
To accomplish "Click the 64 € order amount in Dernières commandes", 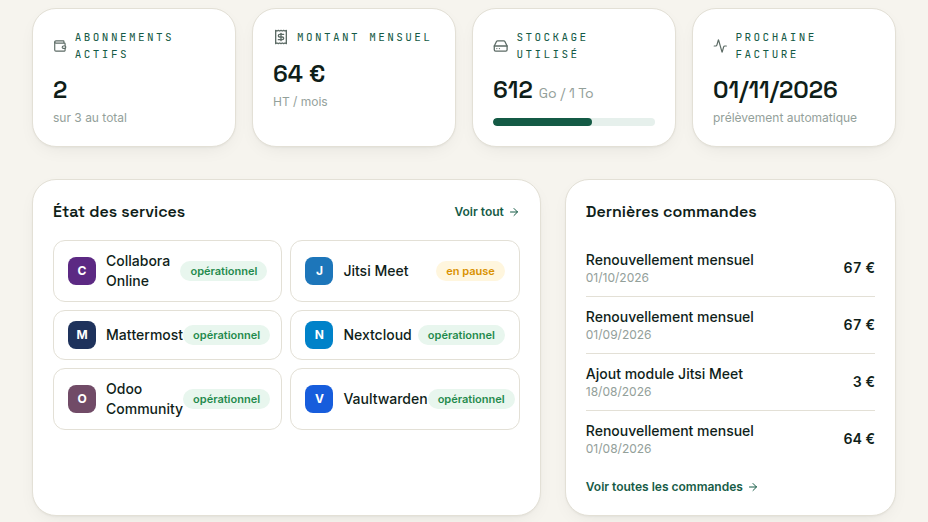I will (x=859, y=439).
